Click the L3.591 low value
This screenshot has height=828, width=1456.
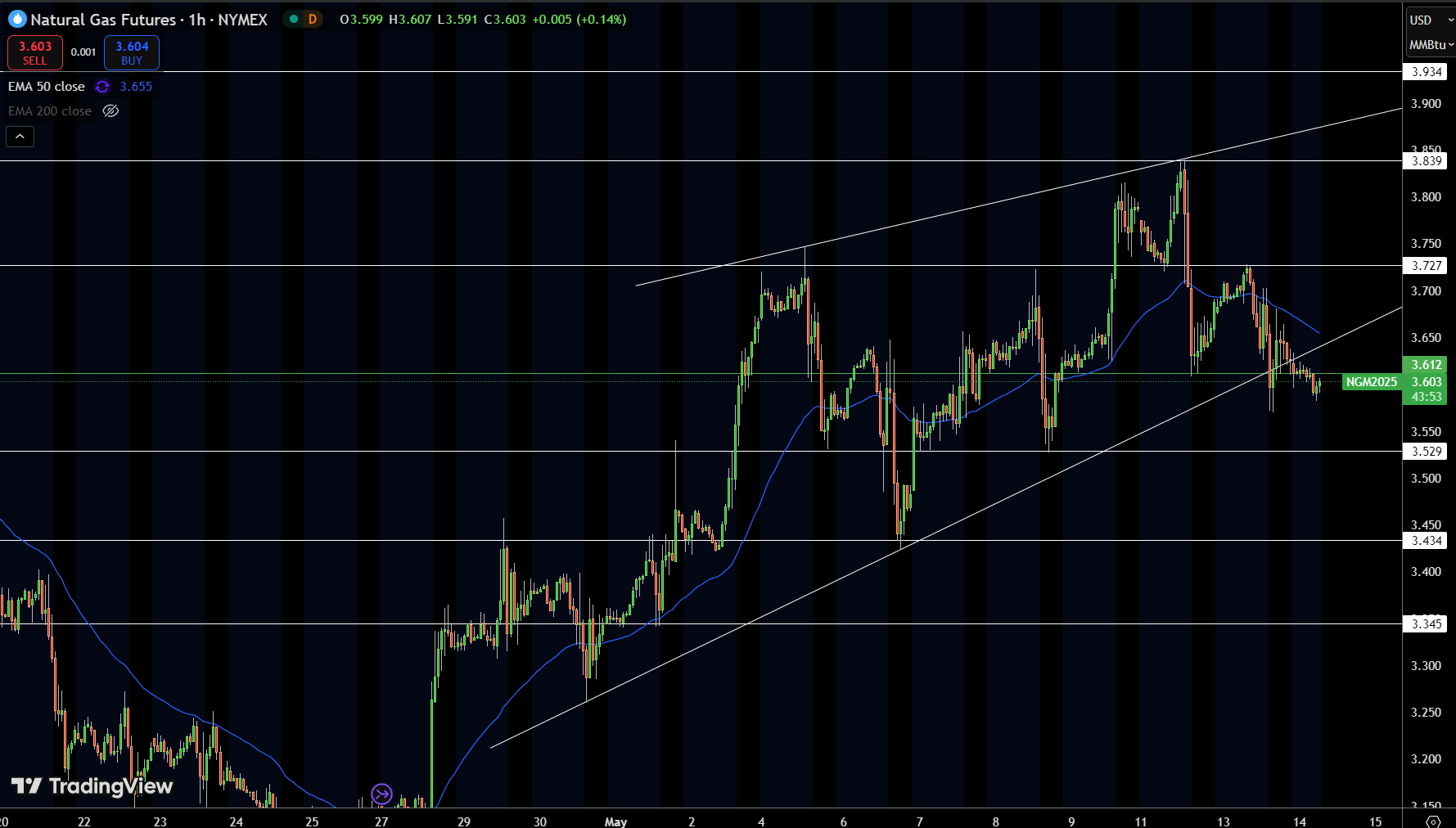coord(457,19)
